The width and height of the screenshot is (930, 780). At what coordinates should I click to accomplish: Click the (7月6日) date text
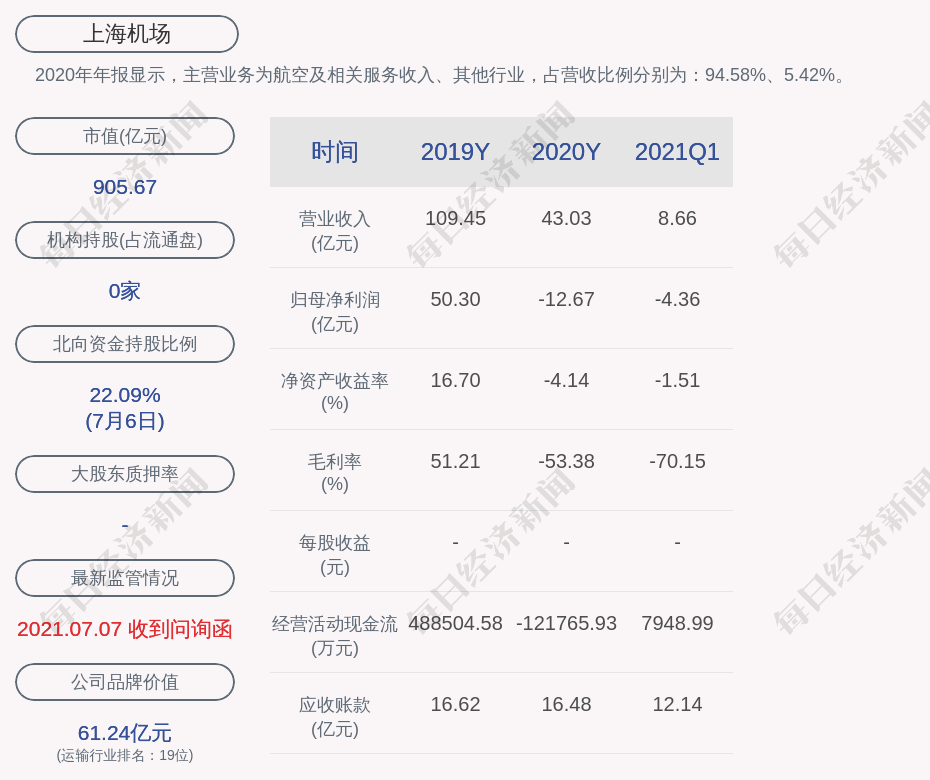point(125,421)
